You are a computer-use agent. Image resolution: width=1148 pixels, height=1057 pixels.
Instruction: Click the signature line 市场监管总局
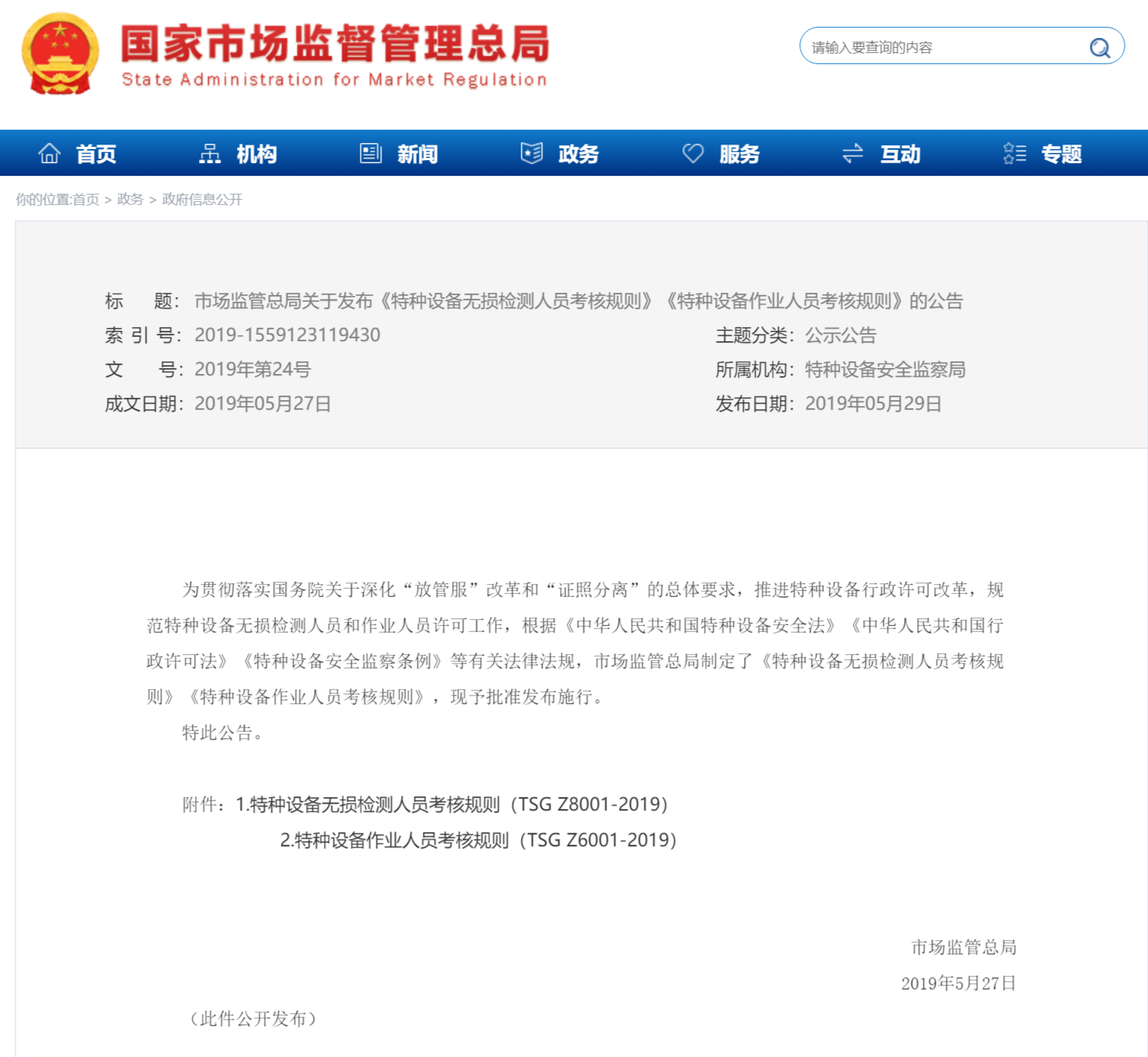(x=964, y=948)
